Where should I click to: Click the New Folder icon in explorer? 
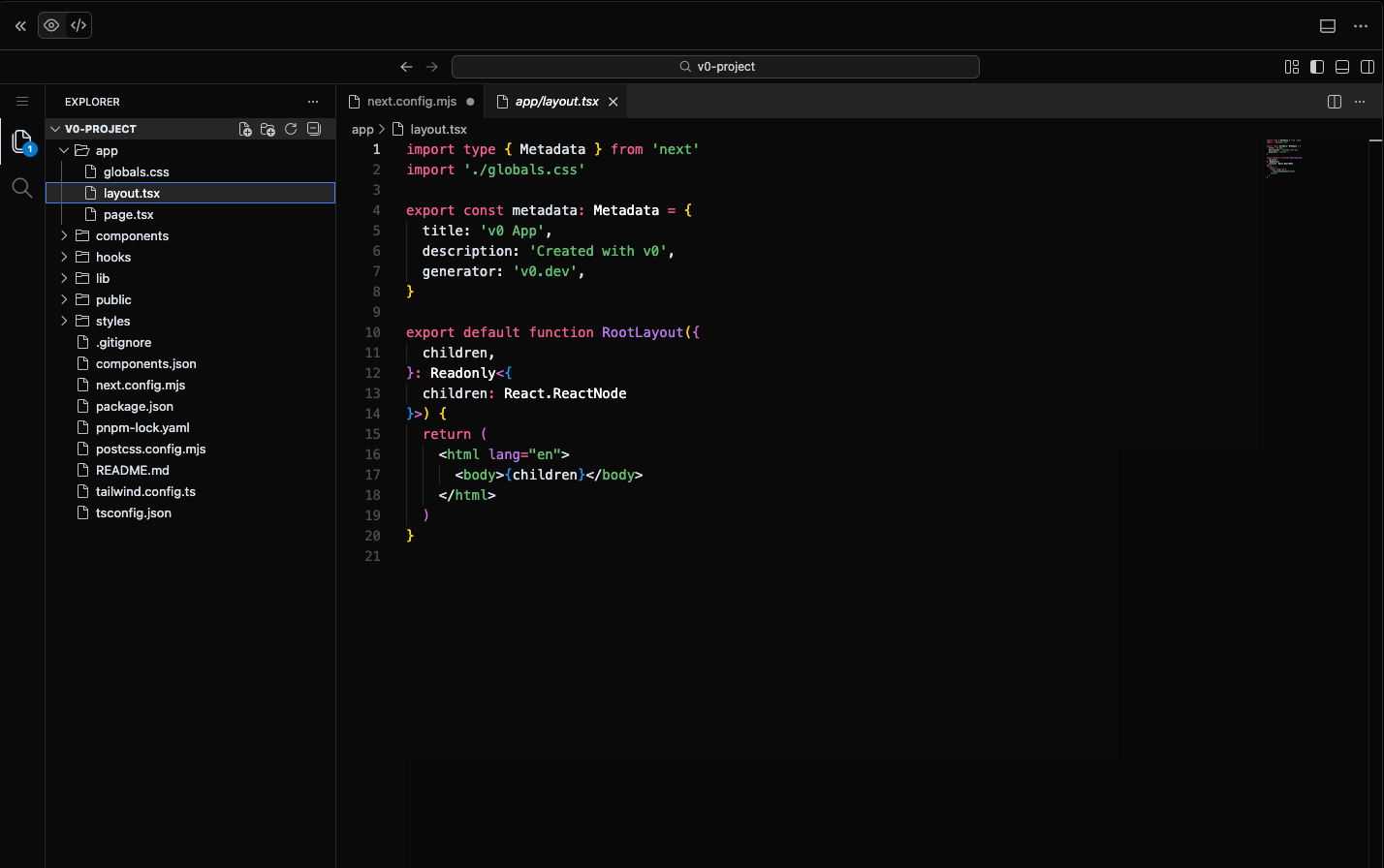[268, 129]
